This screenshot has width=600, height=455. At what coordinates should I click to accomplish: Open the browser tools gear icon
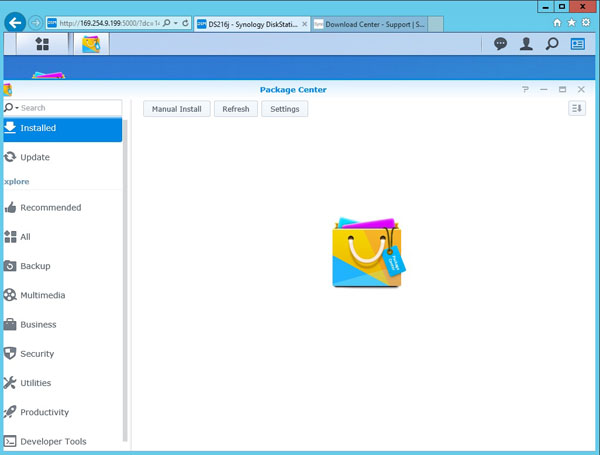pos(586,23)
